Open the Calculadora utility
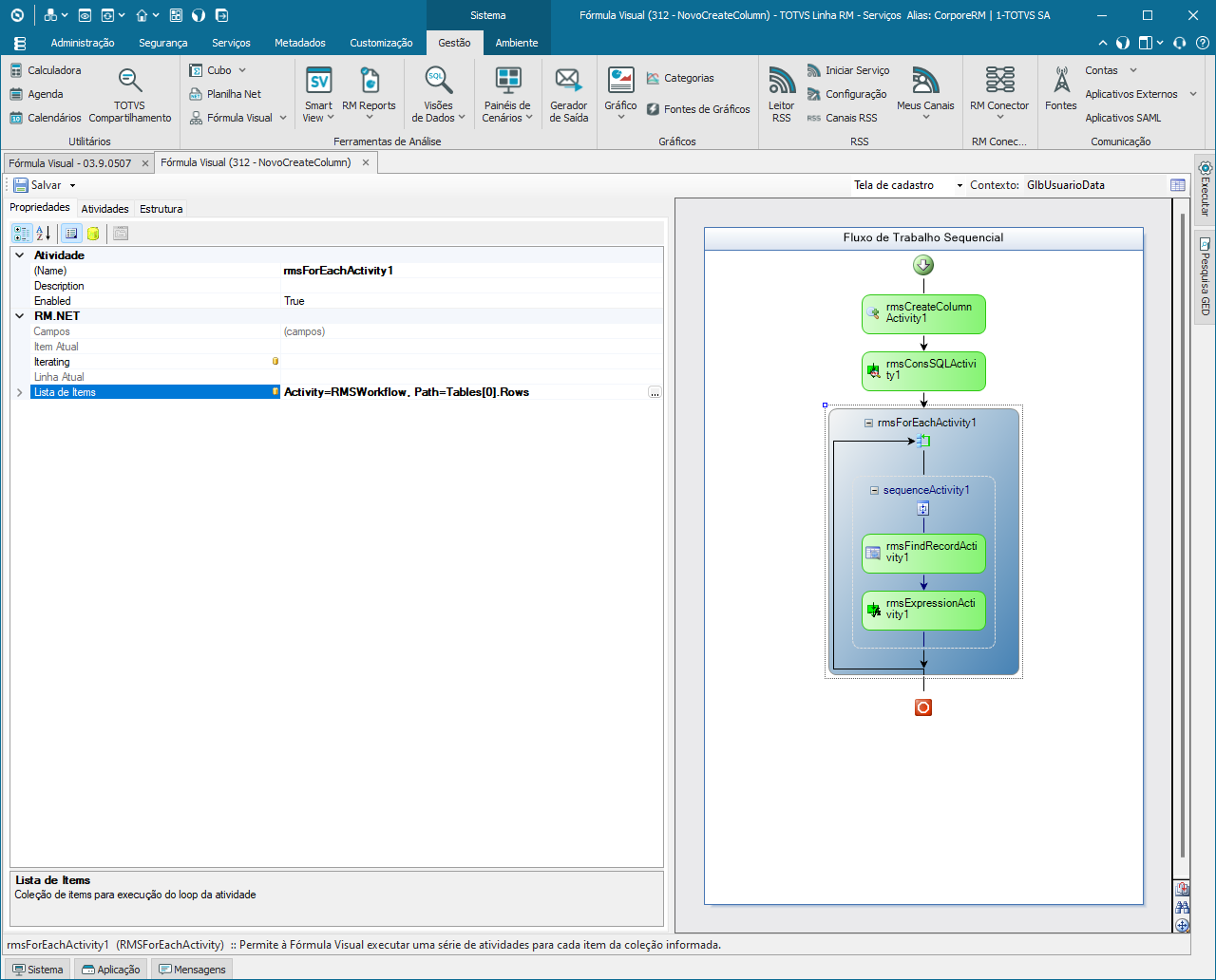This screenshot has width=1216, height=980. (x=46, y=70)
